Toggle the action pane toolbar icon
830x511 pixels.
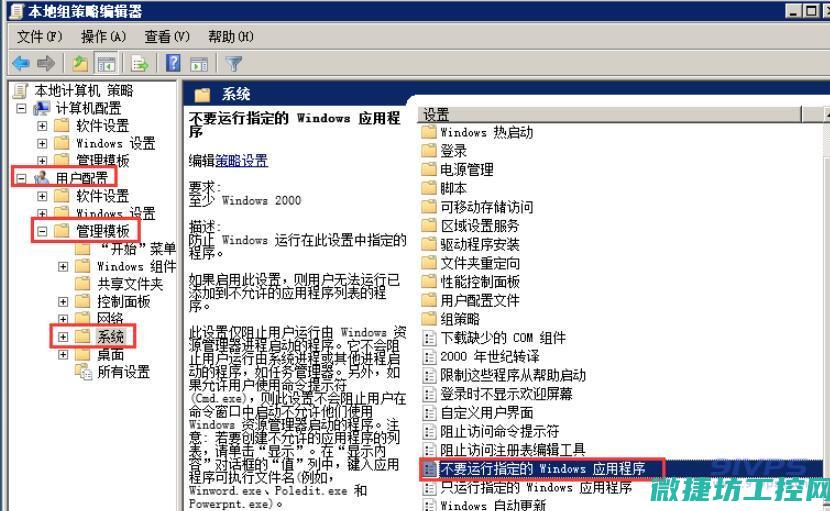tap(200, 64)
